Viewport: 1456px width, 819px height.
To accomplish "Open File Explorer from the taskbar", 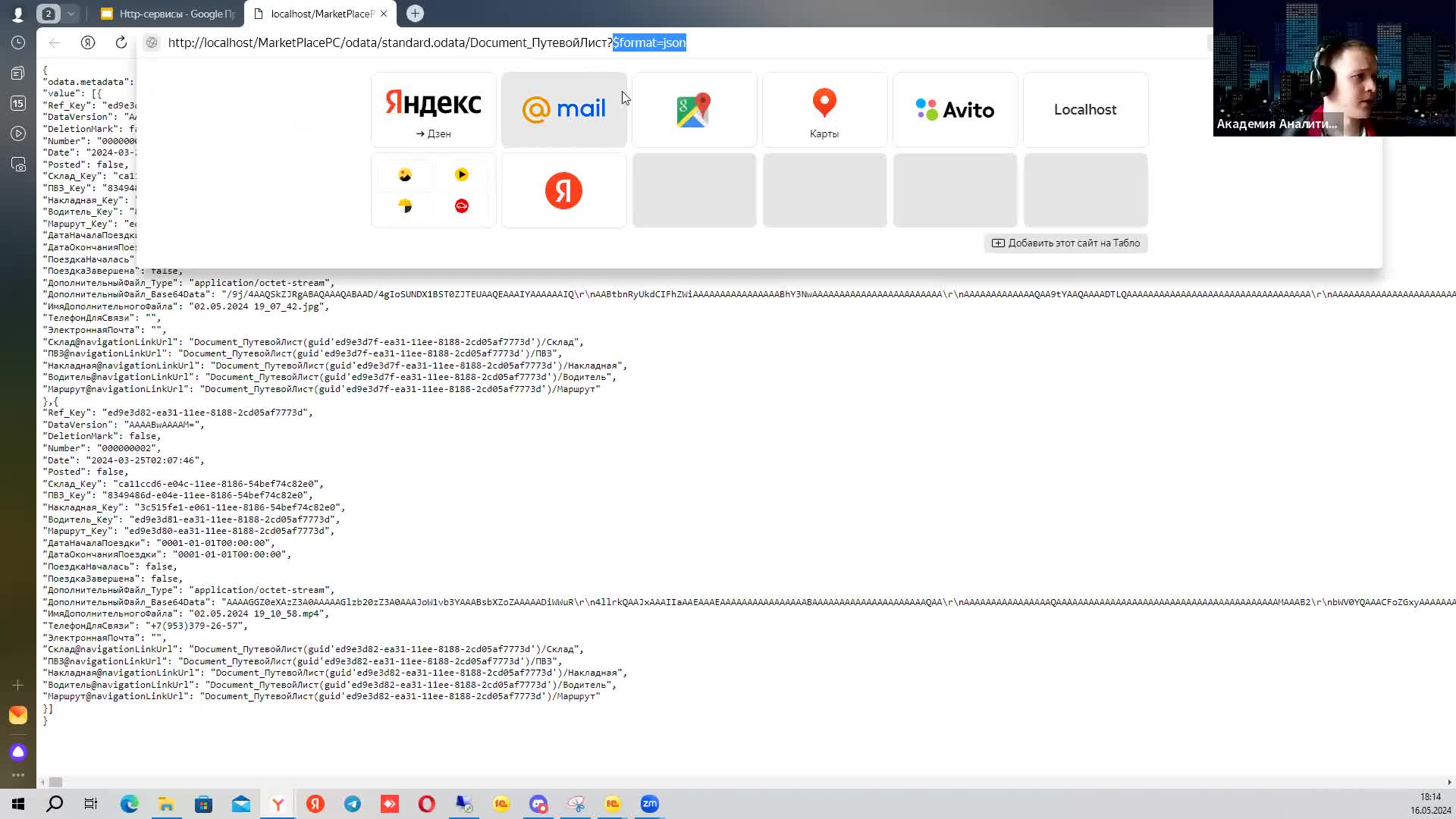I will point(166,804).
